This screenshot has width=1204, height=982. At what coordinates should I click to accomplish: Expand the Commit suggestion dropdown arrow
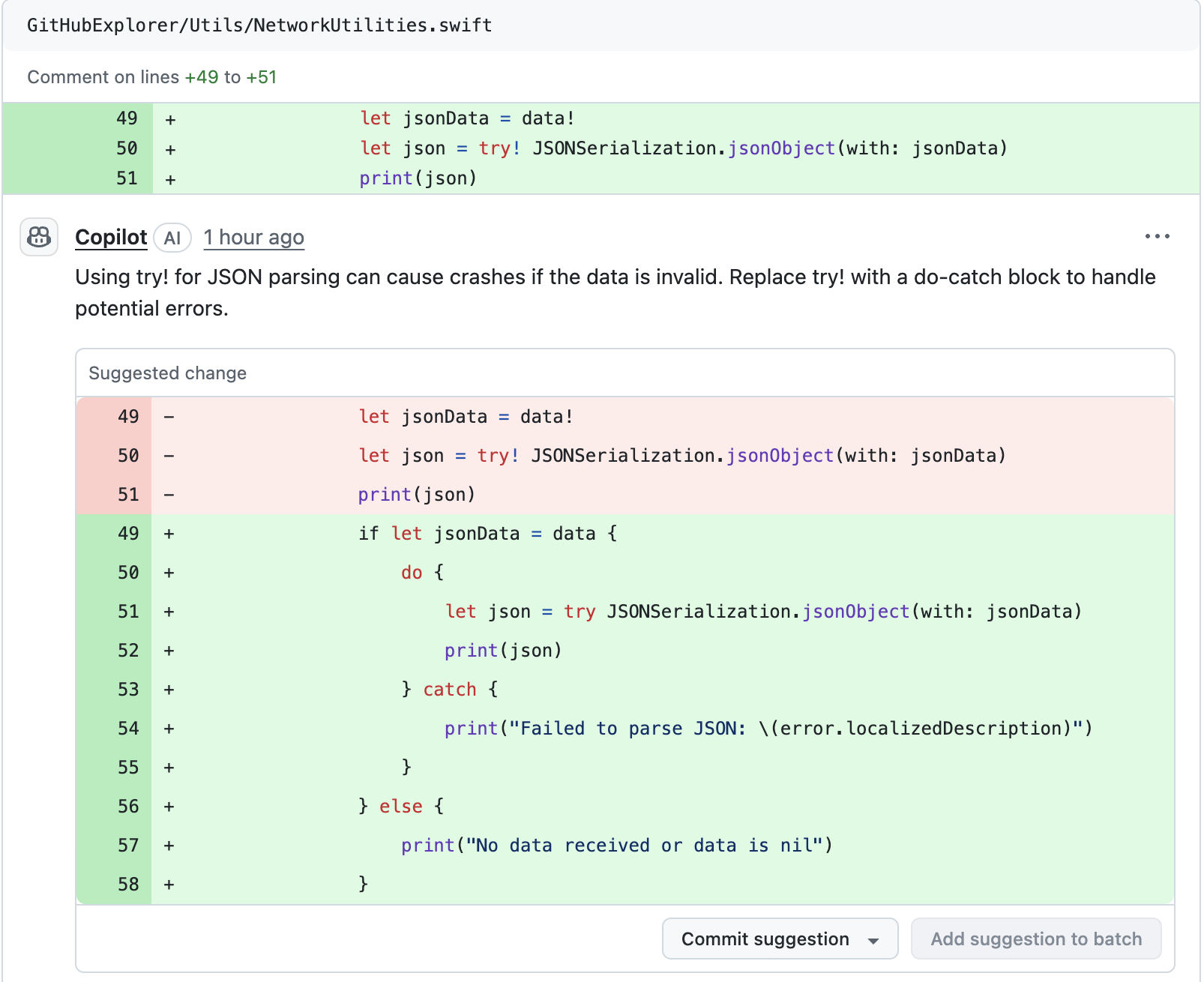(x=873, y=940)
